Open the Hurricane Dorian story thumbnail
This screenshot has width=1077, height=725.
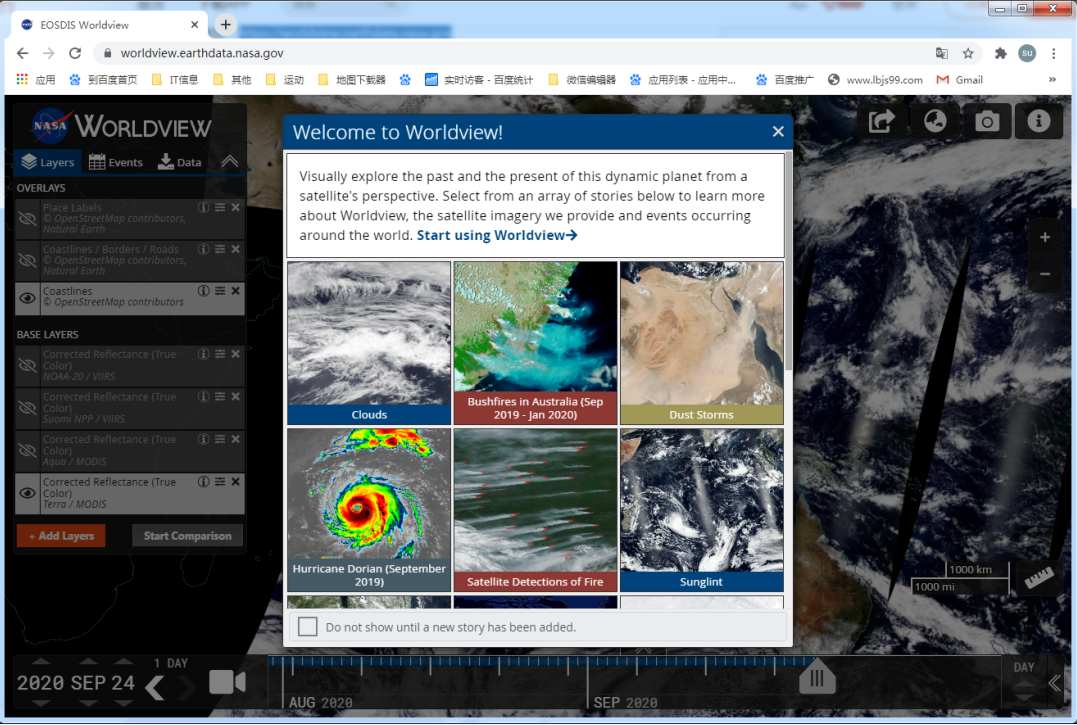point(369,510)
